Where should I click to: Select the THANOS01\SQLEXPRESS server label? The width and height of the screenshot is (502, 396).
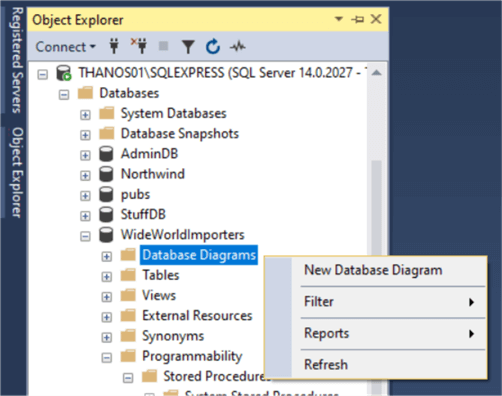point(222,73)
